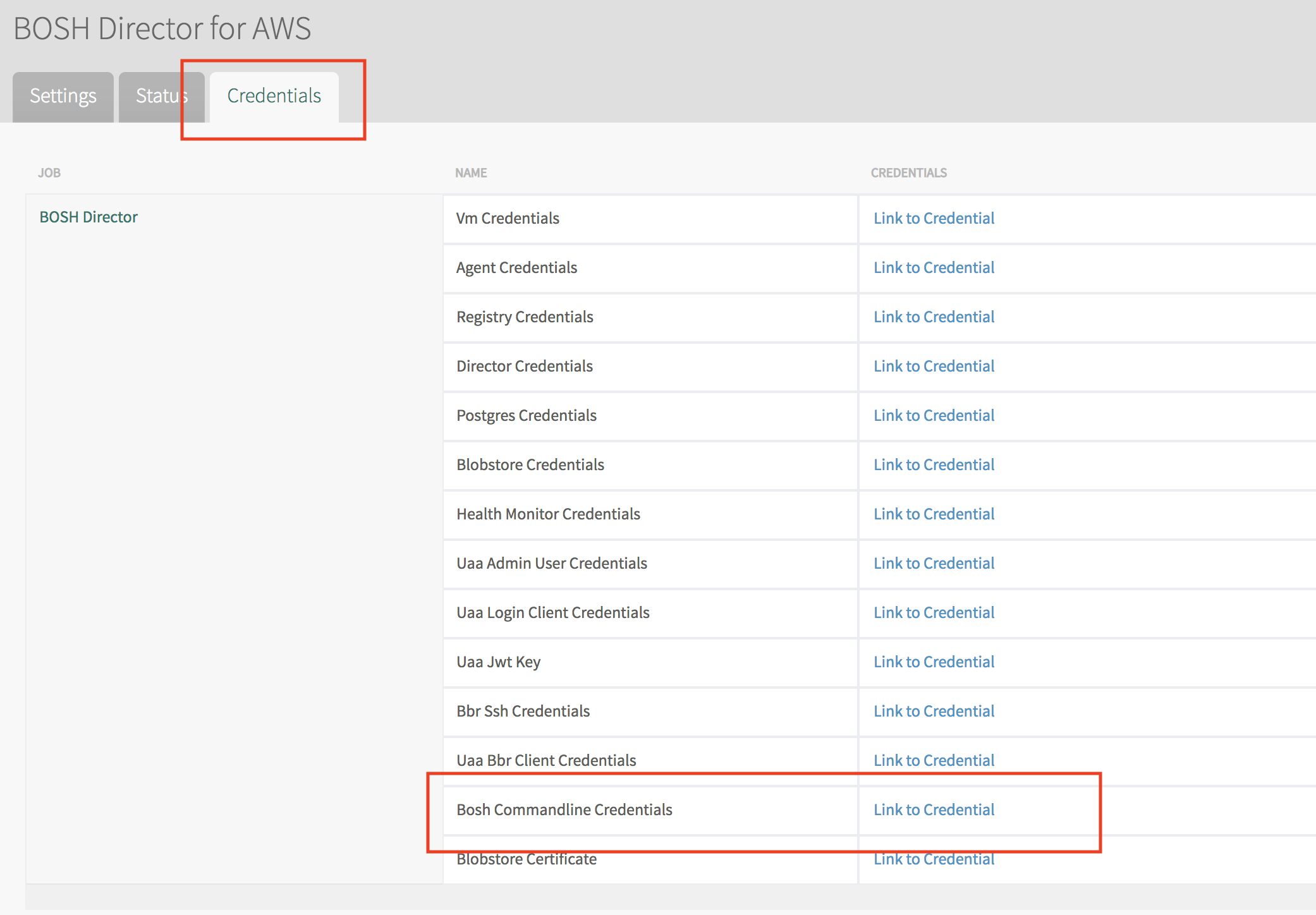Open Bosh Commandline Credentials link

pyautogui.click(x=933, y=809)
